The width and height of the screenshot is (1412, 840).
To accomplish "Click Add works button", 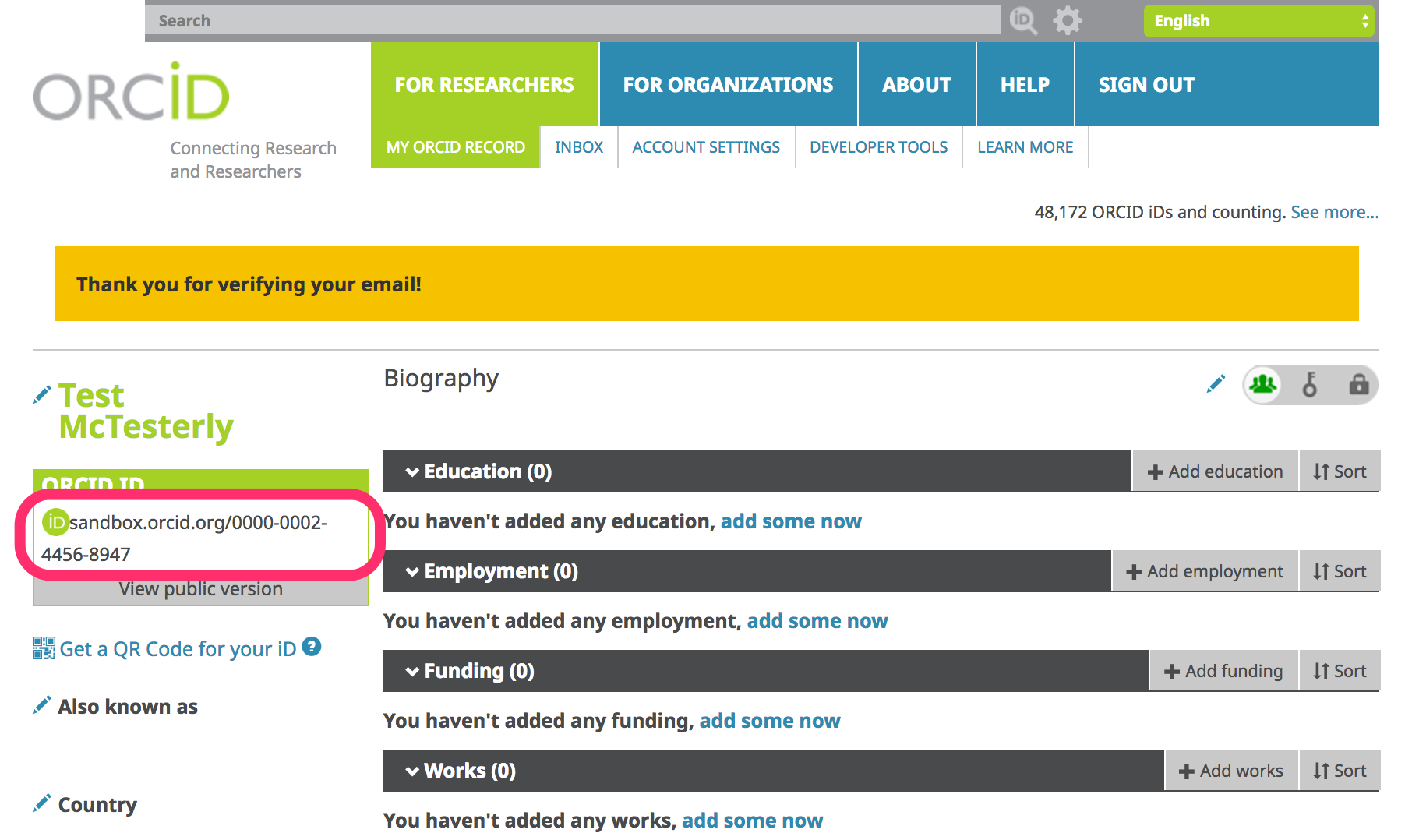I will 1232,771.
